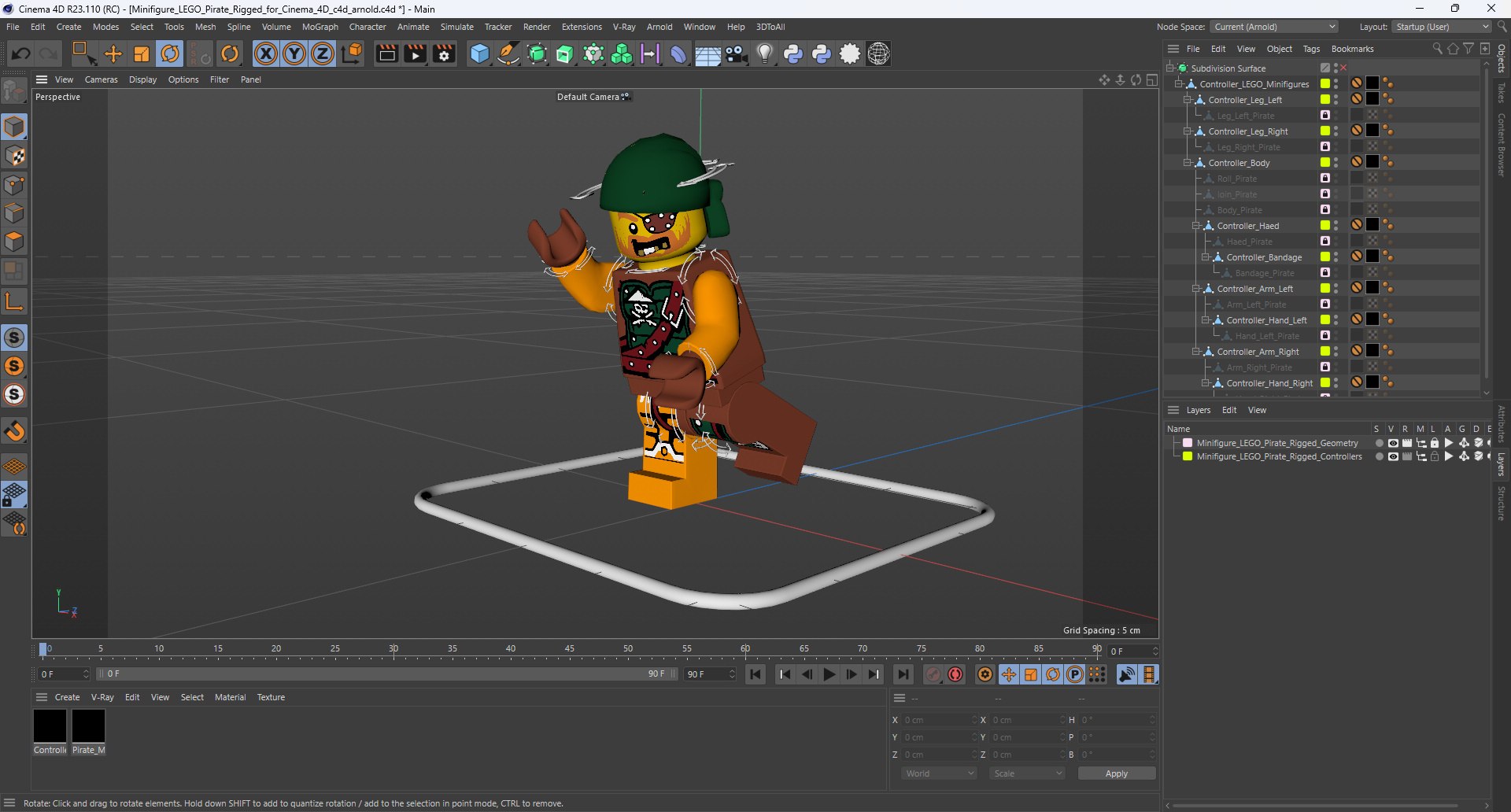Image resolution: width=1511 pixels, height=812 pixels.
Task: Open the Arnold menu
Action: (659, 27)
